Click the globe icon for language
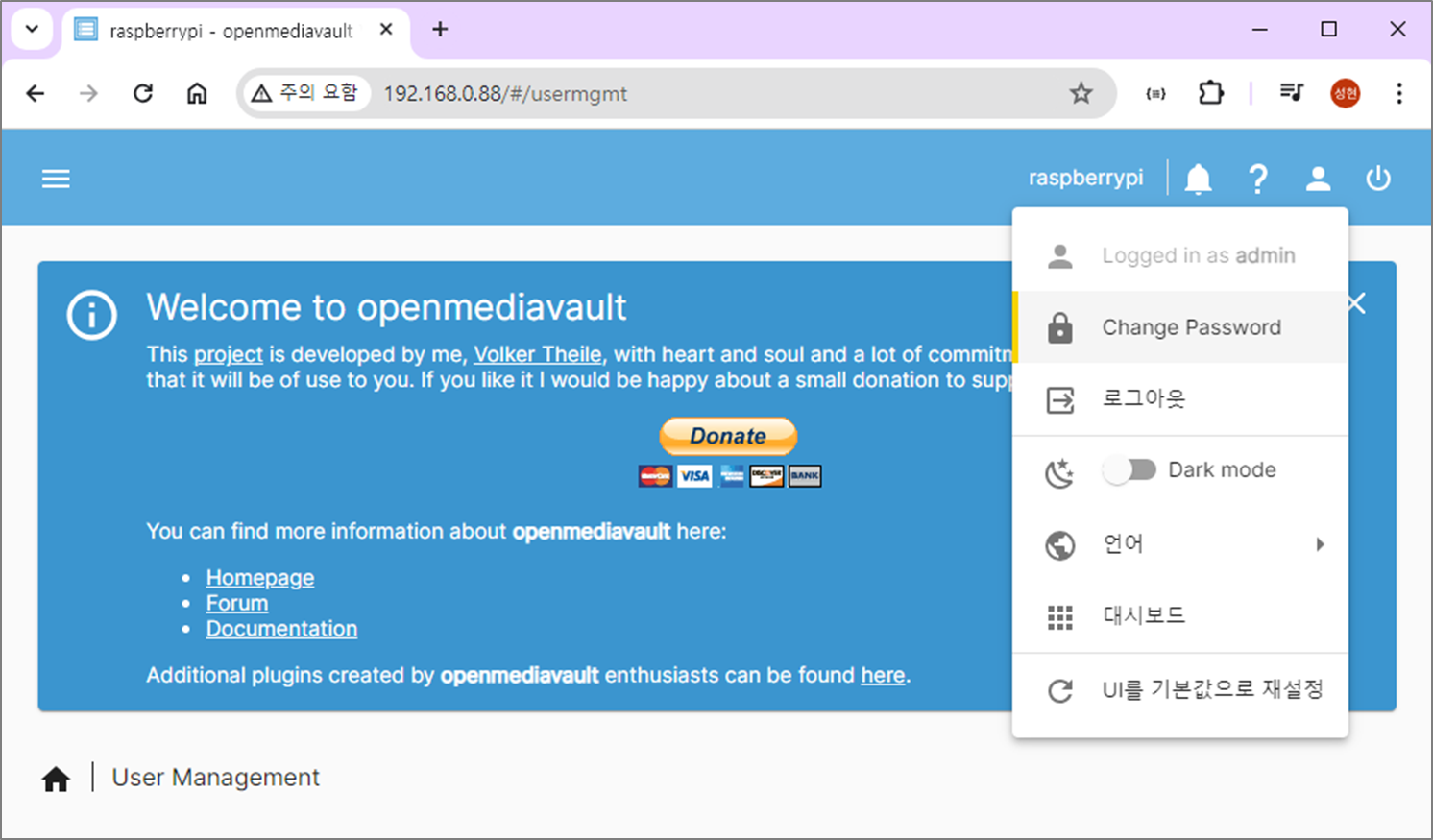 point(1059,544)
